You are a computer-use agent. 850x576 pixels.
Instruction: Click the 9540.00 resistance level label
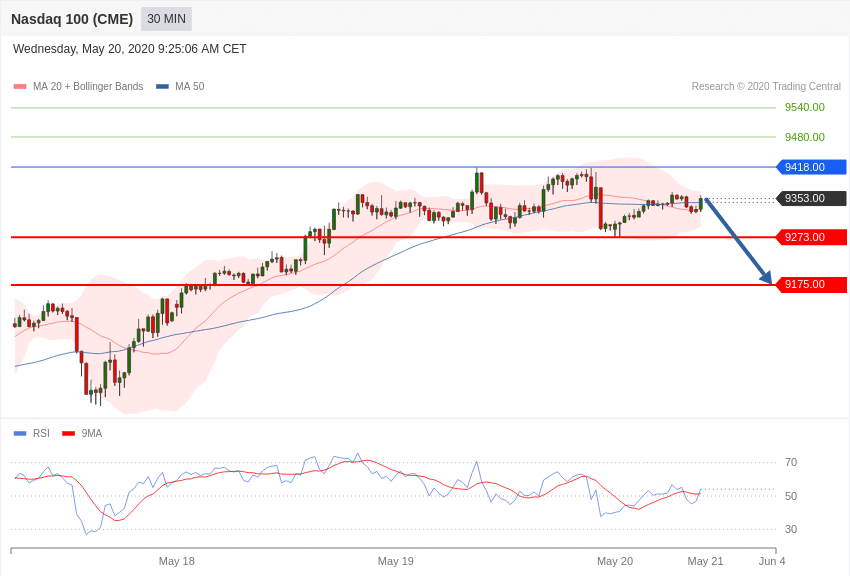click(804, 107)
